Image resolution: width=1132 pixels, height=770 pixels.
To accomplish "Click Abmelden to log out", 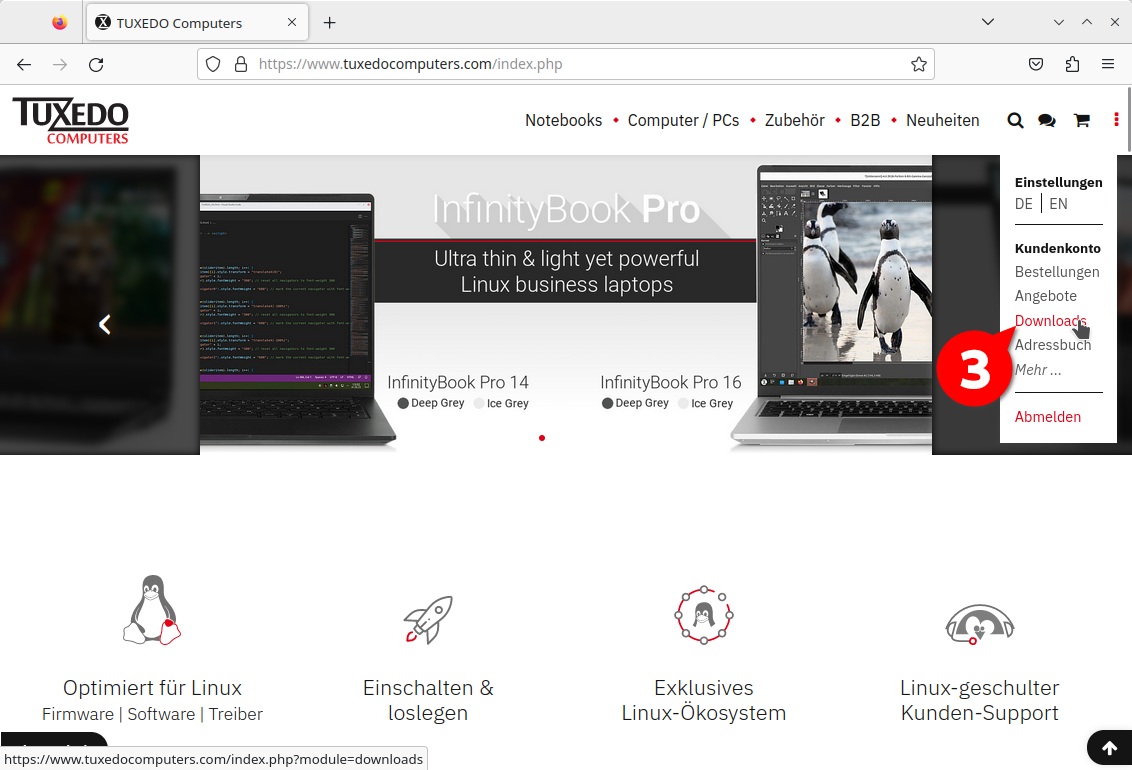I will 1048,416.
